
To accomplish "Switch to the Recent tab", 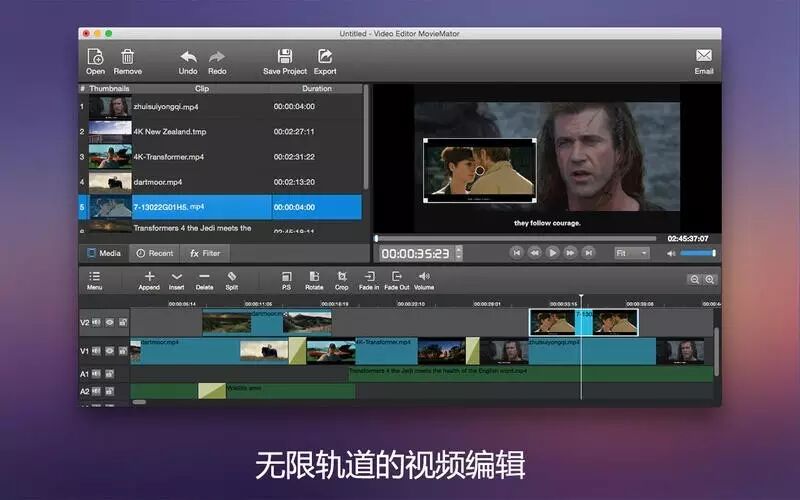I will tap(155, 253).
